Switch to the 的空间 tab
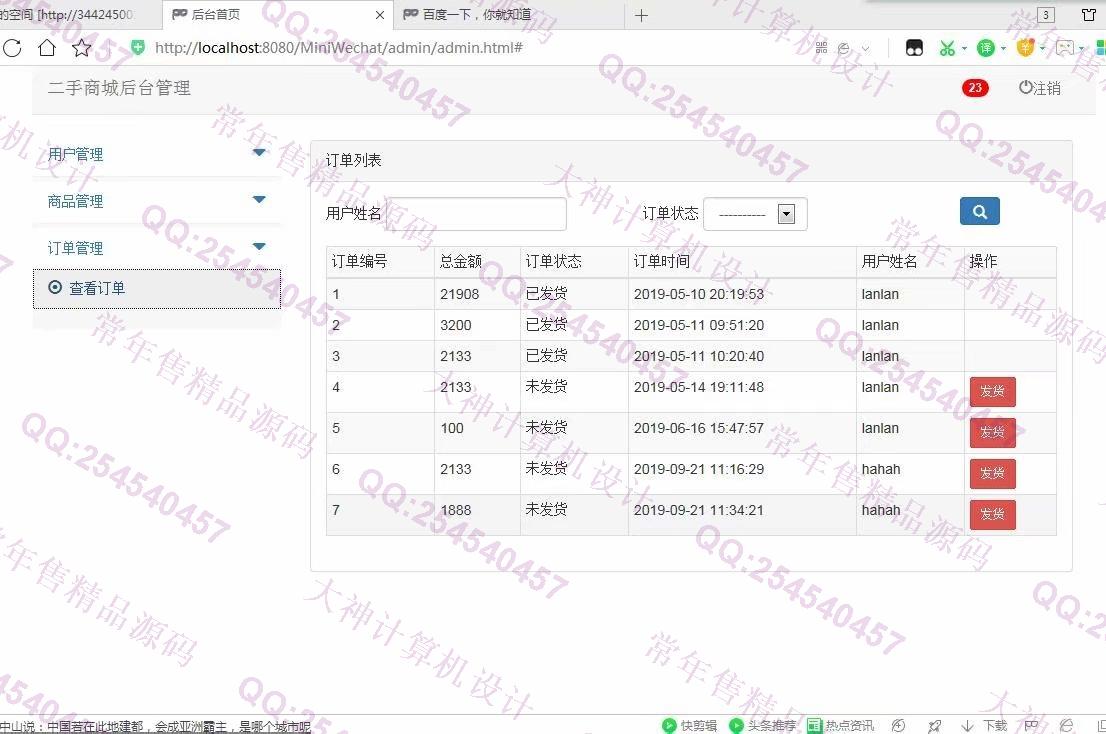The image size is (1106, 734). coord(78,15)
